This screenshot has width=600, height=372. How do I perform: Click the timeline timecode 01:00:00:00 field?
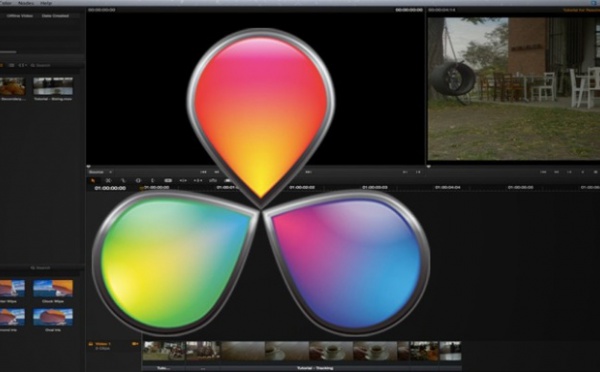(x=110, y=188)
